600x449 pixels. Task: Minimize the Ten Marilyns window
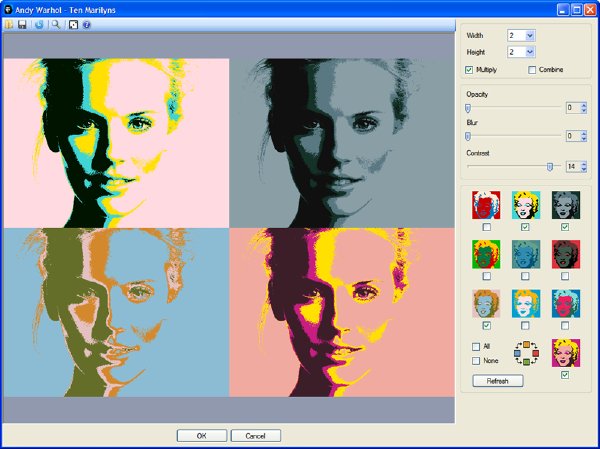pyautogui.click(x=562, y=10)
